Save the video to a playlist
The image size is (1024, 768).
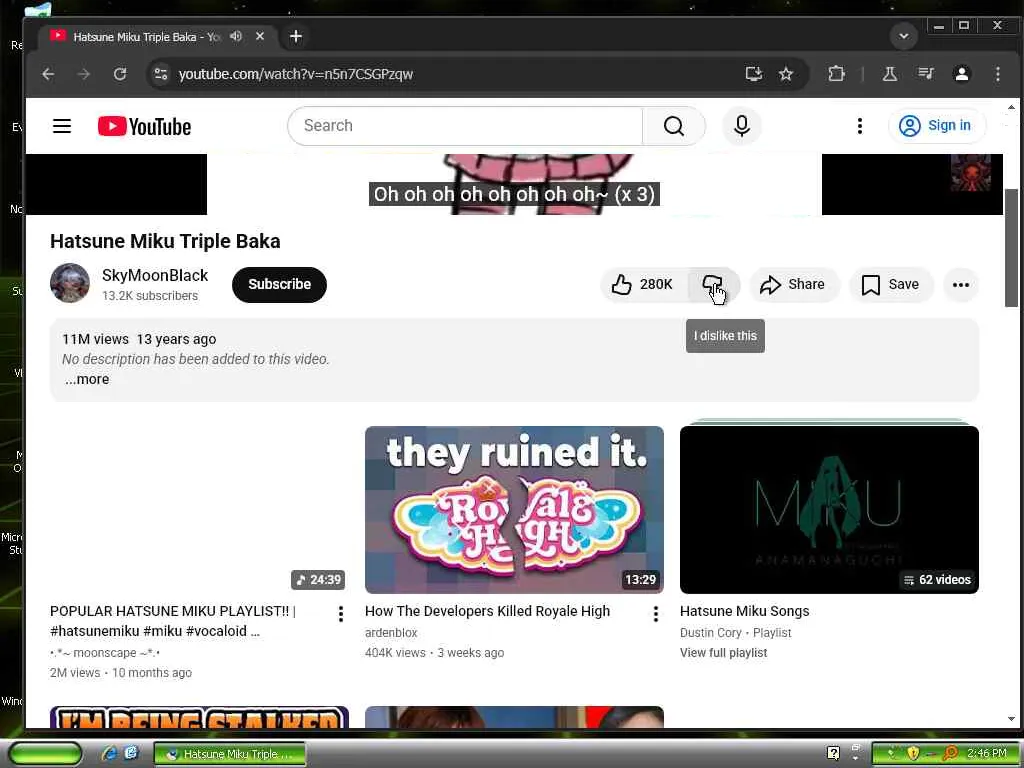(891, 285)
